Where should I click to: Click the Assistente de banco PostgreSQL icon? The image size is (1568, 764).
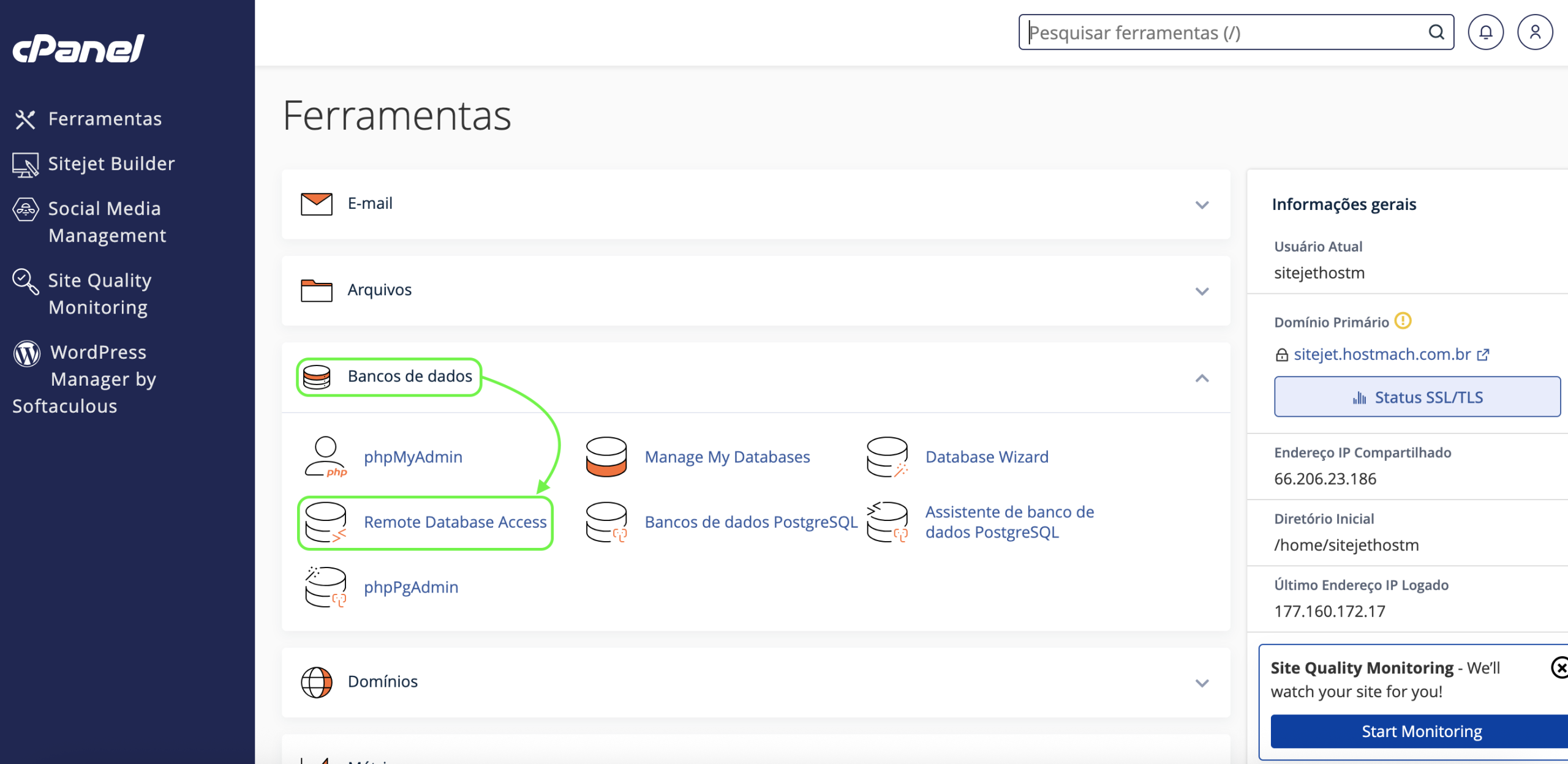pos(887,522)
